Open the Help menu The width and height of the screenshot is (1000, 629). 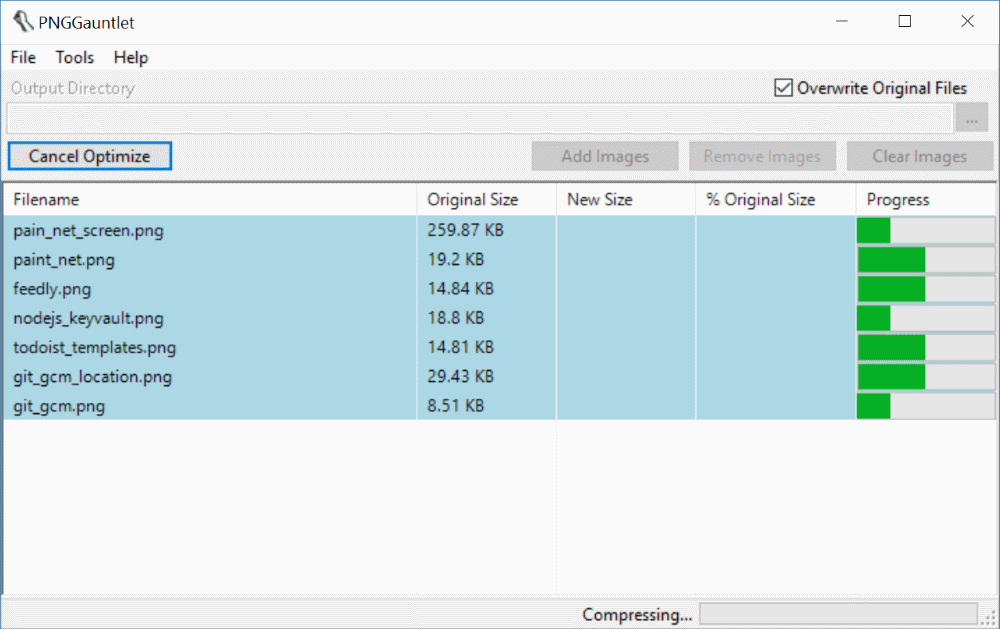(131, 57)
